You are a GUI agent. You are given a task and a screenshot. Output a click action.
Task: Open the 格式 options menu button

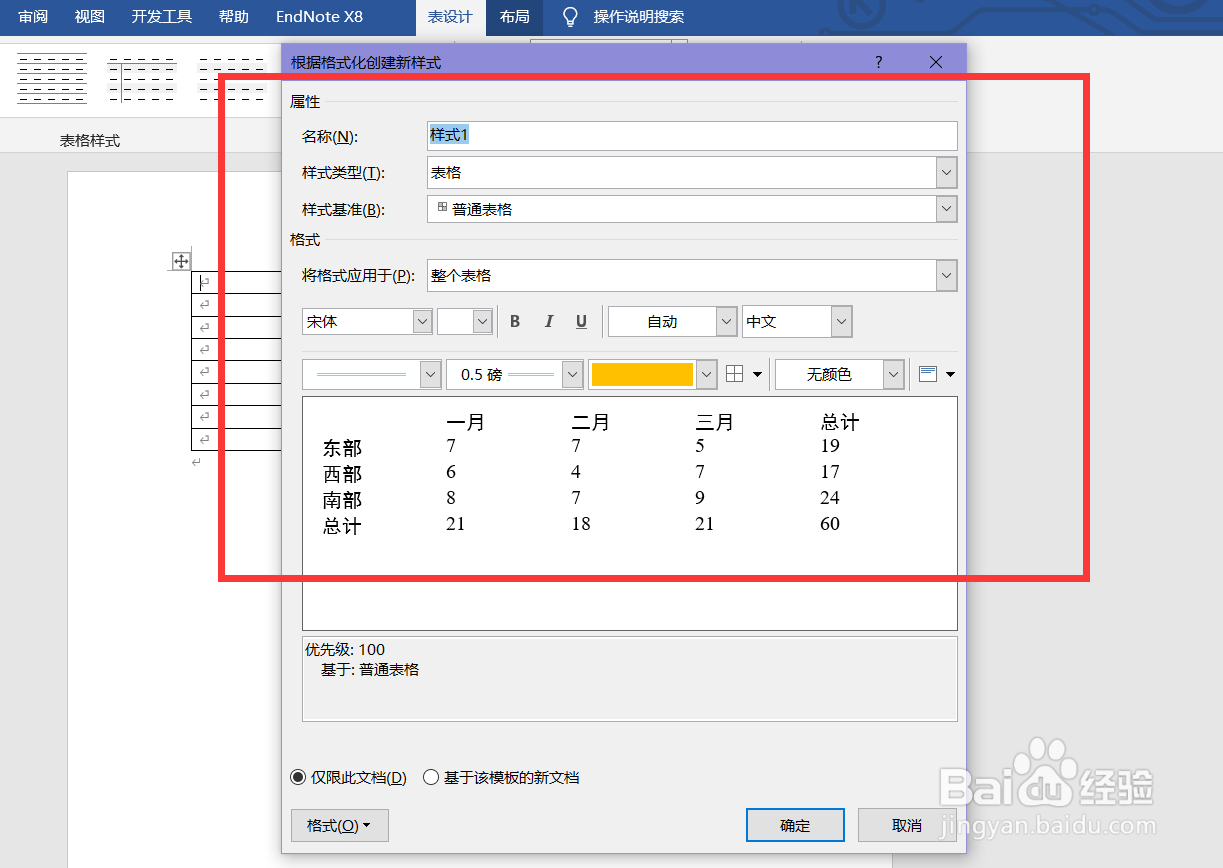339,824
